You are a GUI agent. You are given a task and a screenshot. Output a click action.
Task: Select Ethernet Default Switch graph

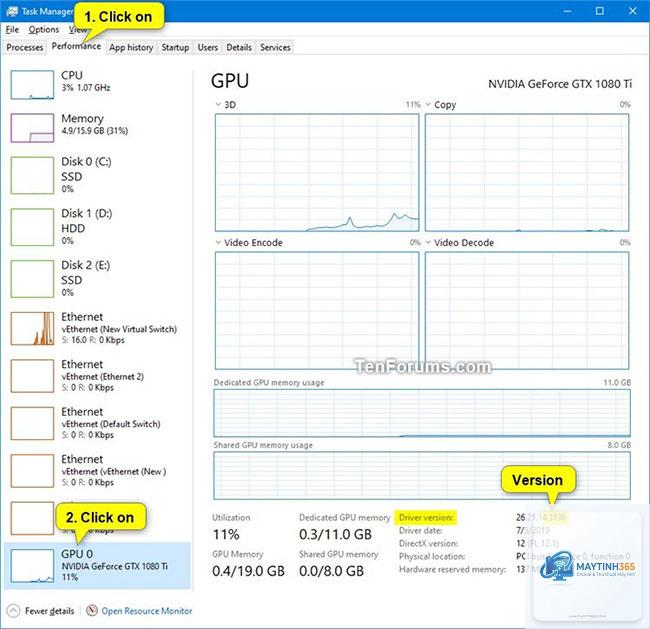[32, 423]
